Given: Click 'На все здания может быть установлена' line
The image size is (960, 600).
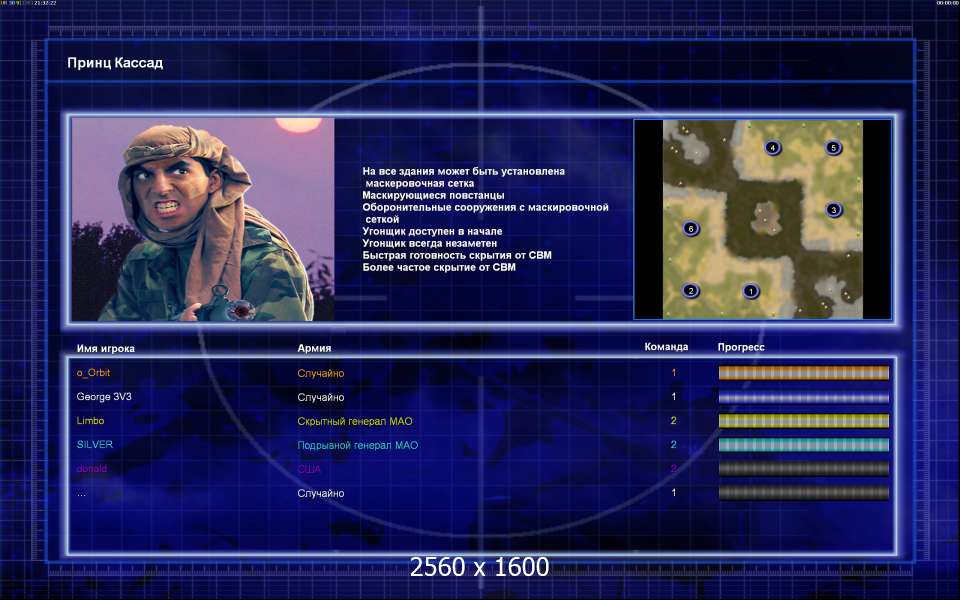Looking at the screenshot, I should point(463,171).
